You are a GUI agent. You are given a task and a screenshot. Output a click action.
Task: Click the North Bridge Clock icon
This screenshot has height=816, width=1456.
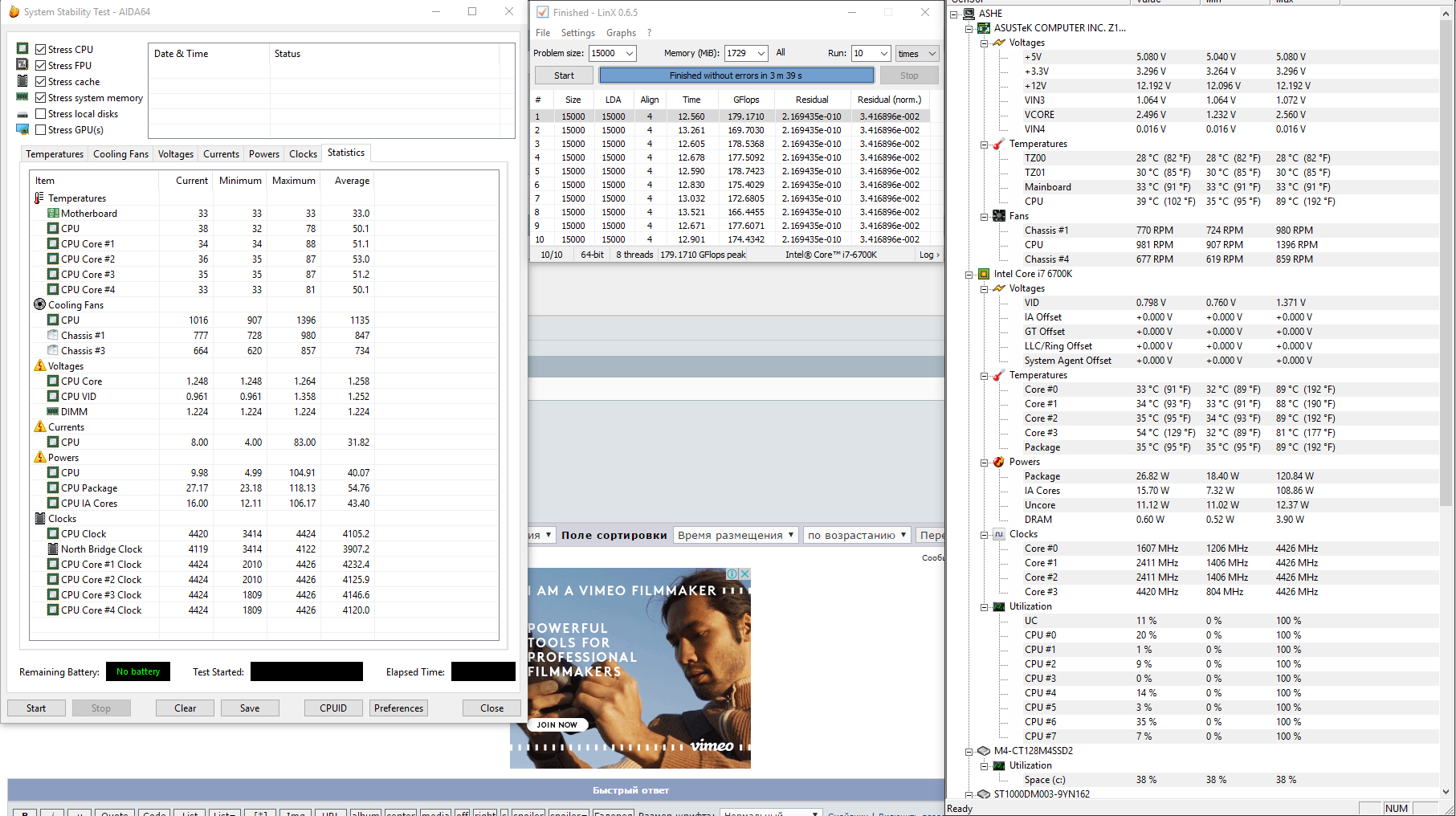pyautogui.click(x=53, y=549)
